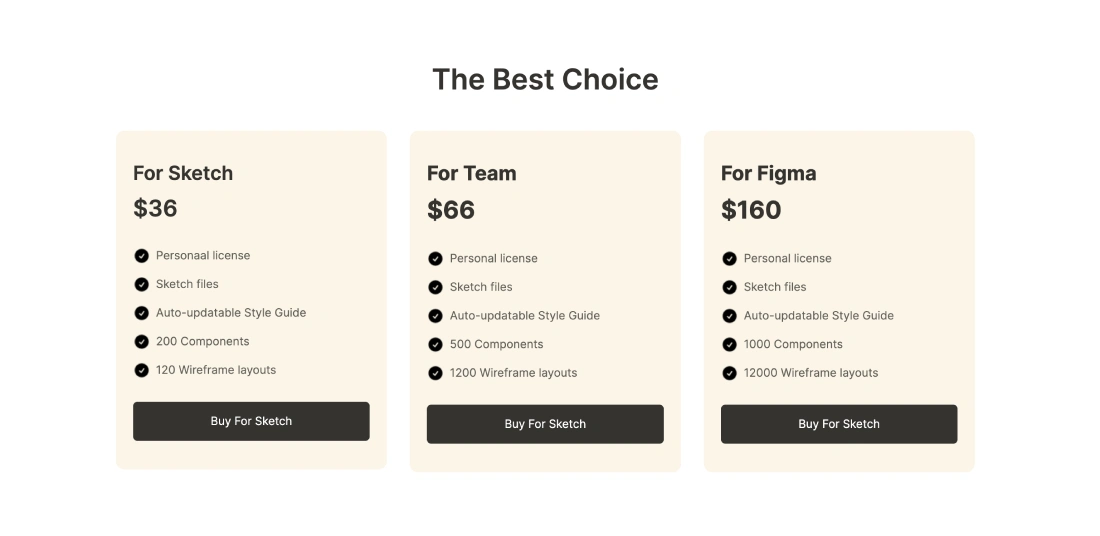Screen dimensions: 1100x536
Task: Click the checkmark icon beside Personaal license
Action: point(141,256)
